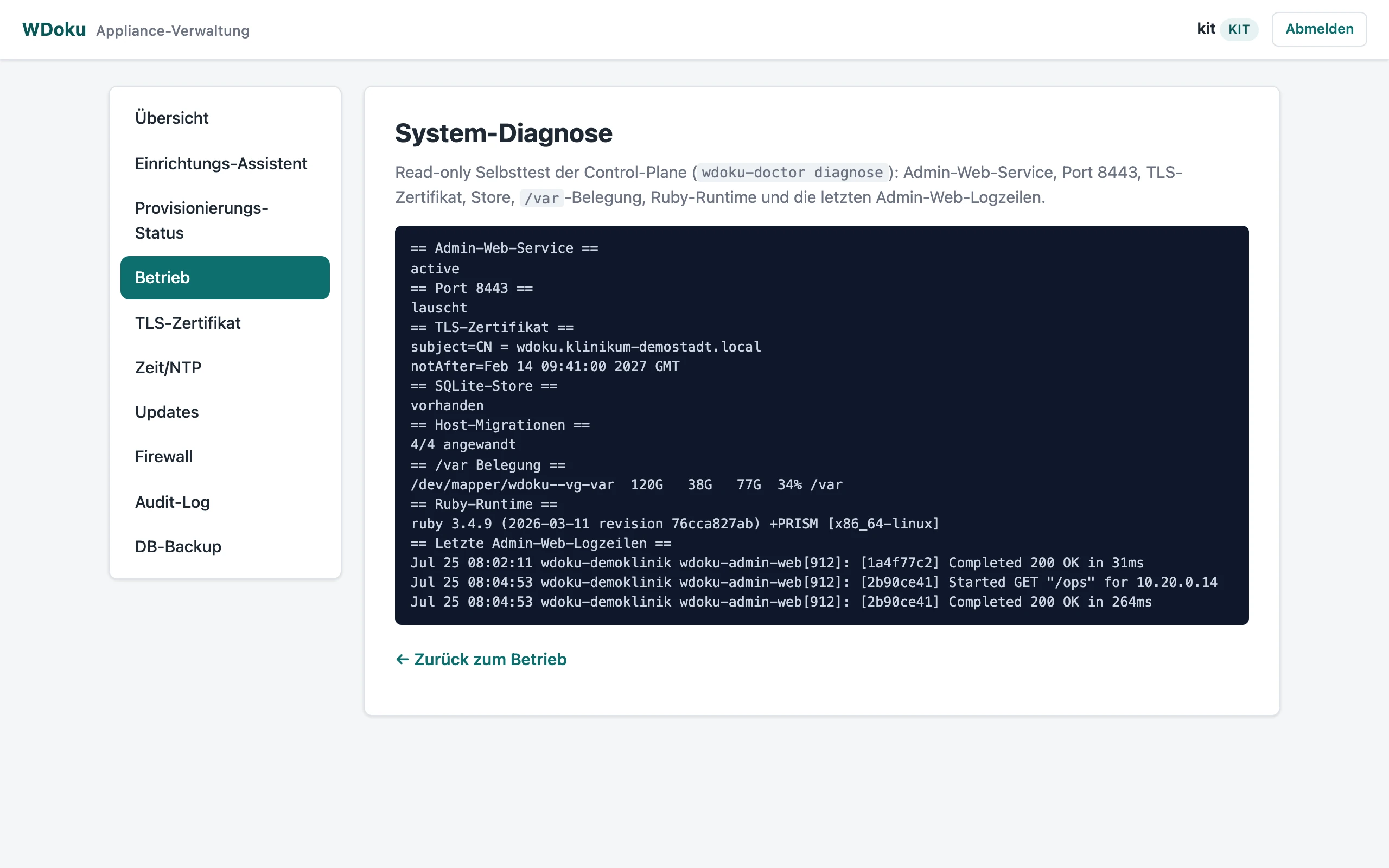The height and width of the screenshot is (868, 1389).
Task: Navigate to Zeit/NTP
Action: pyautogui.click(x=225, y=367)
